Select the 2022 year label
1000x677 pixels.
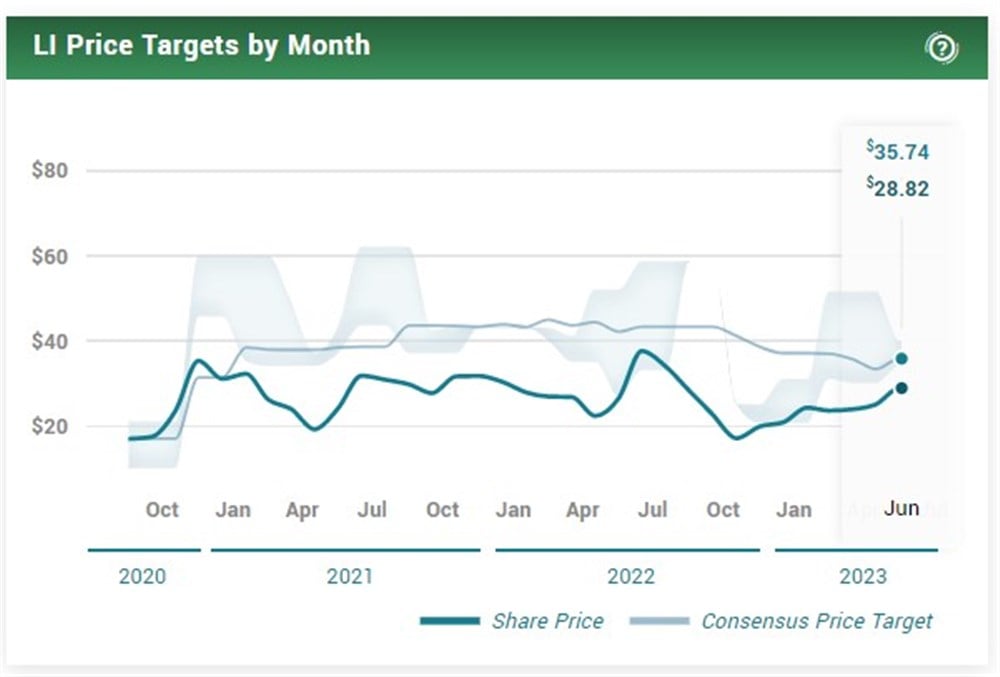click(x=631, y=576)
